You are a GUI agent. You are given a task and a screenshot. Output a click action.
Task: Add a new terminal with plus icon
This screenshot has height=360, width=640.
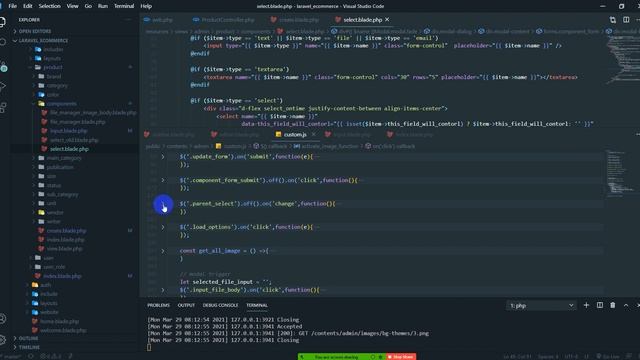pos(586,305)
